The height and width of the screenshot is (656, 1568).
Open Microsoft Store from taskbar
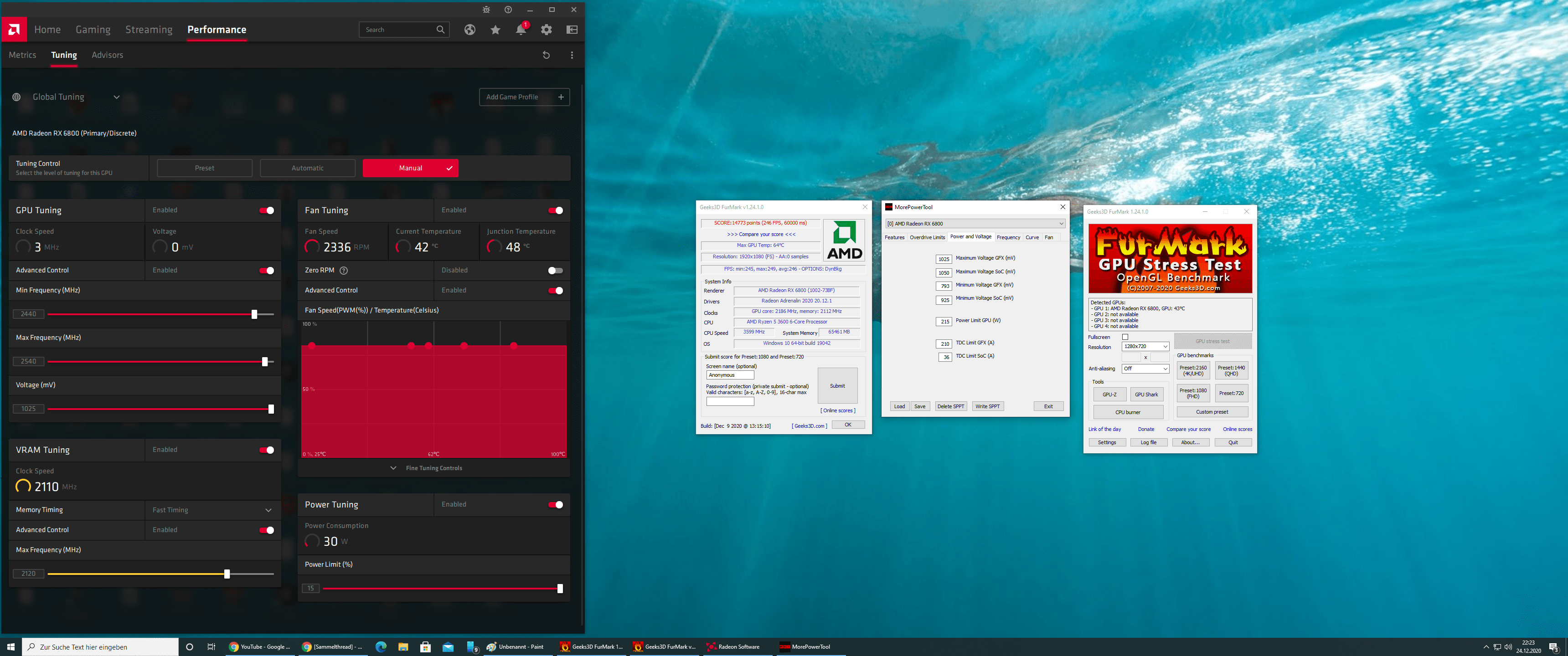click(x=425, y=646)
